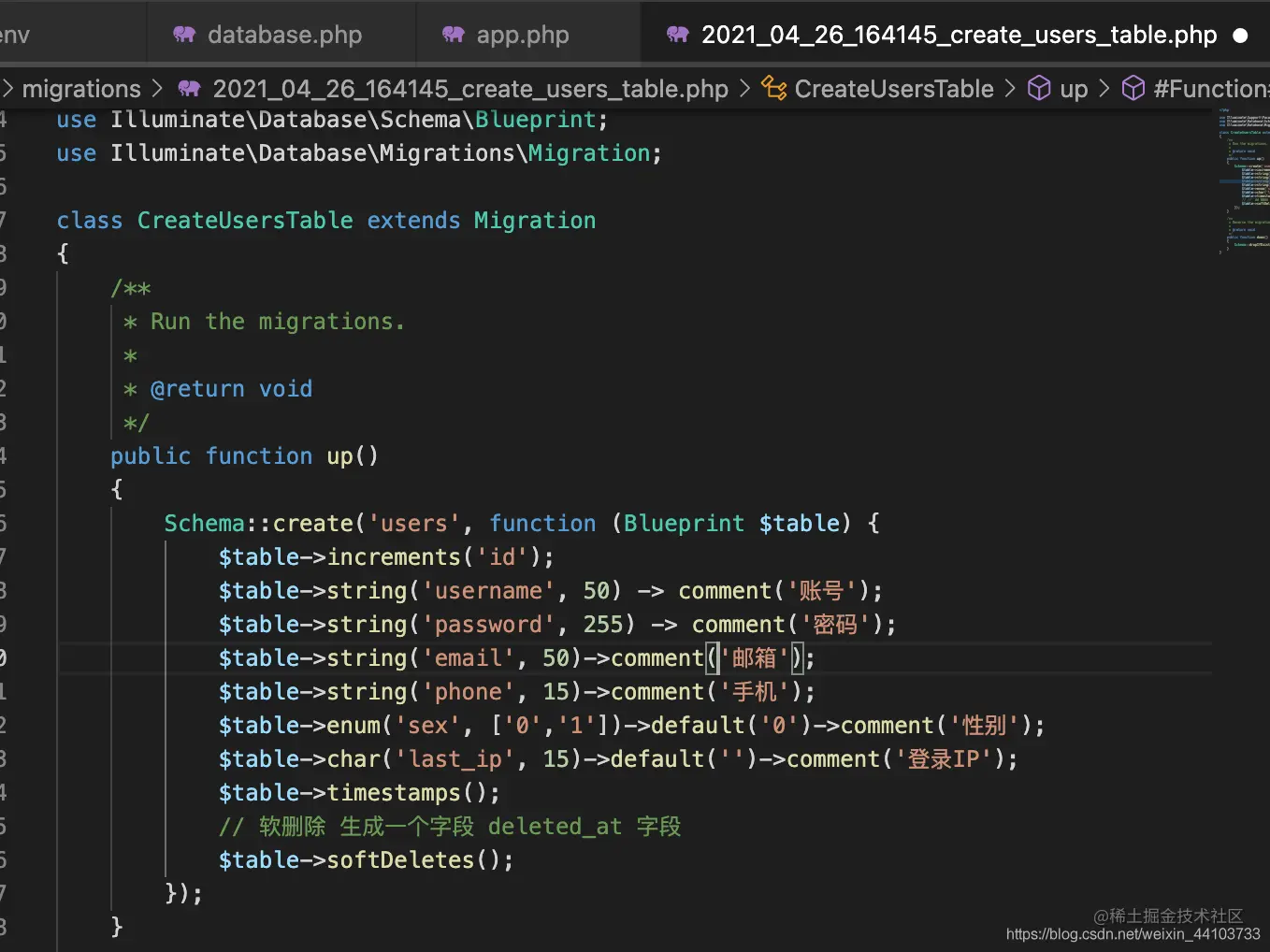Viewport: 1270px width, 952px height.
Task: Click the PHP file icon in breadcrumbs
Action: tap(190, 89)
